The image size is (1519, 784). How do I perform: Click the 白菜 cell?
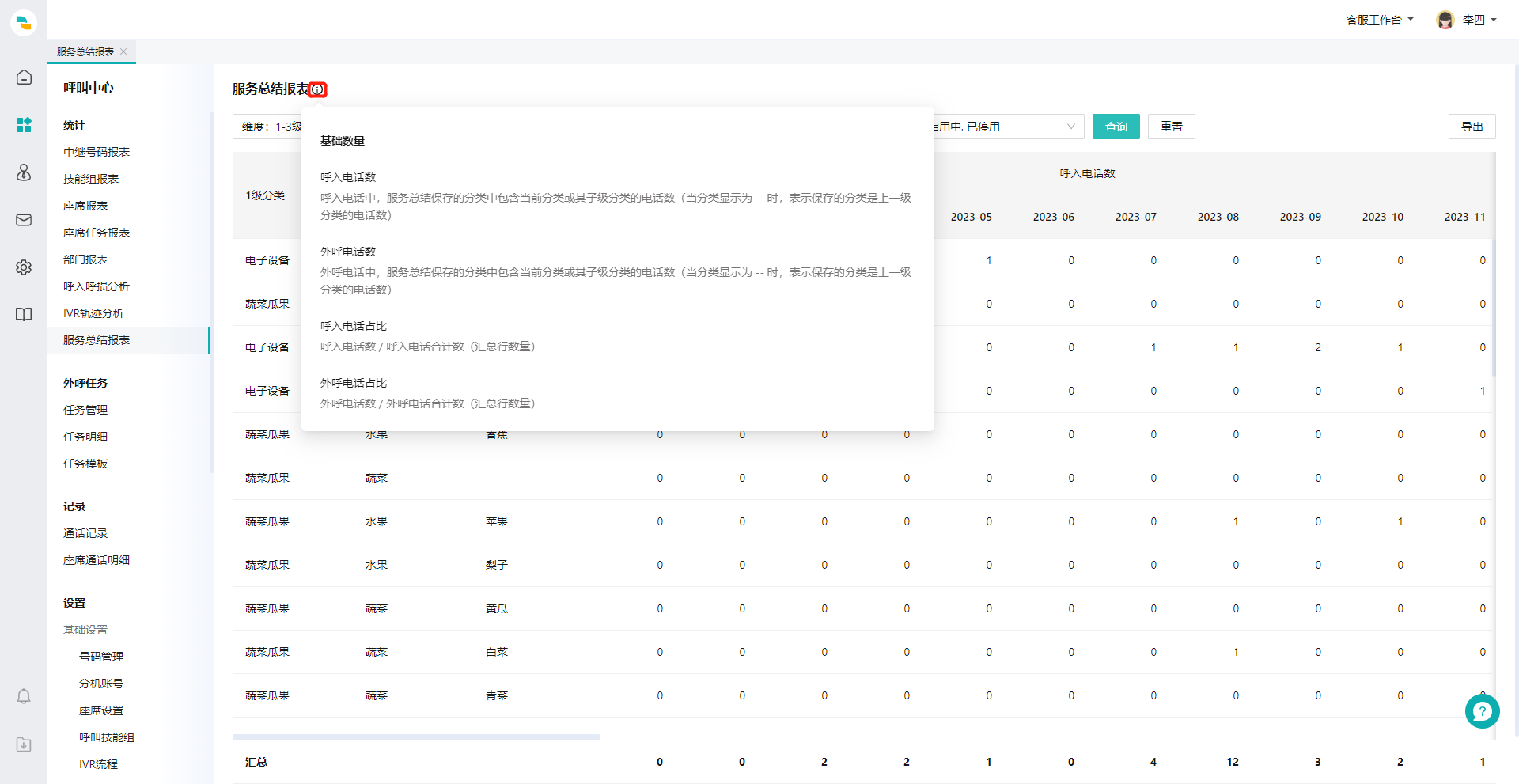click(497, 652)
